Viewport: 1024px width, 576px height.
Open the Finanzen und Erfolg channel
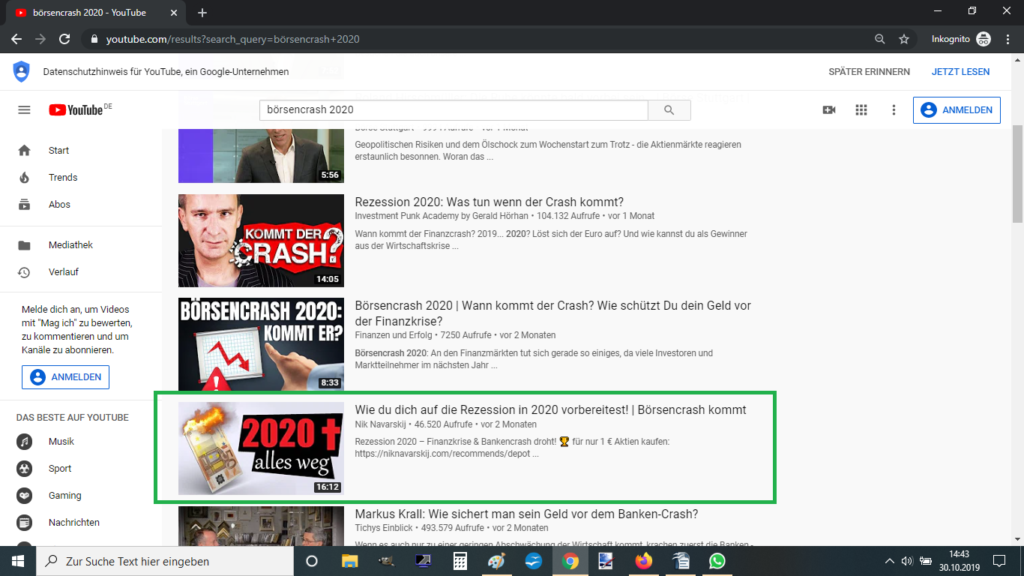click(x=393, y=335)
